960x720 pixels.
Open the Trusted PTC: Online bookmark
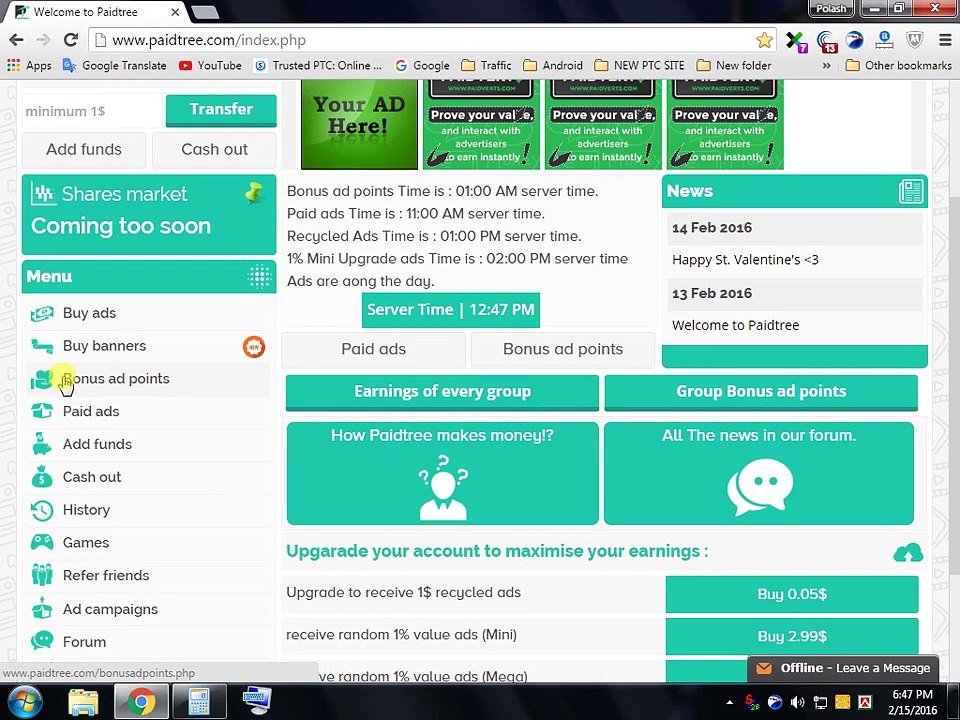pyautogui.click(x=318, y=66)
